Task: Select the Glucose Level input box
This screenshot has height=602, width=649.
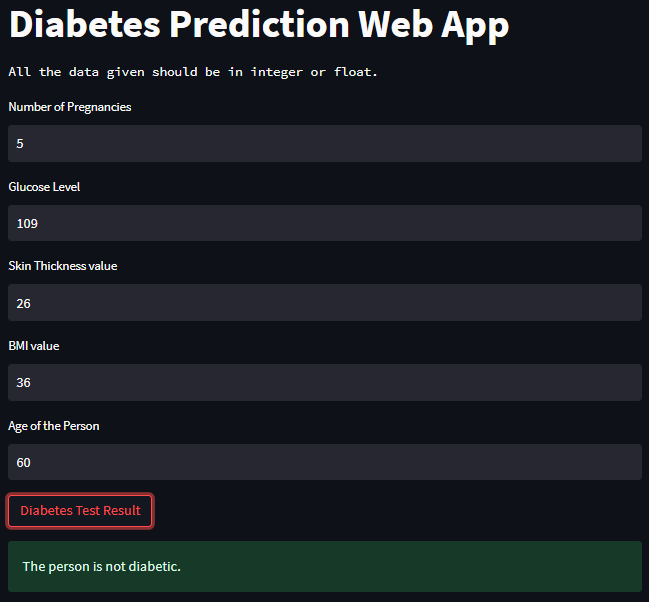Action: [325, 223]
